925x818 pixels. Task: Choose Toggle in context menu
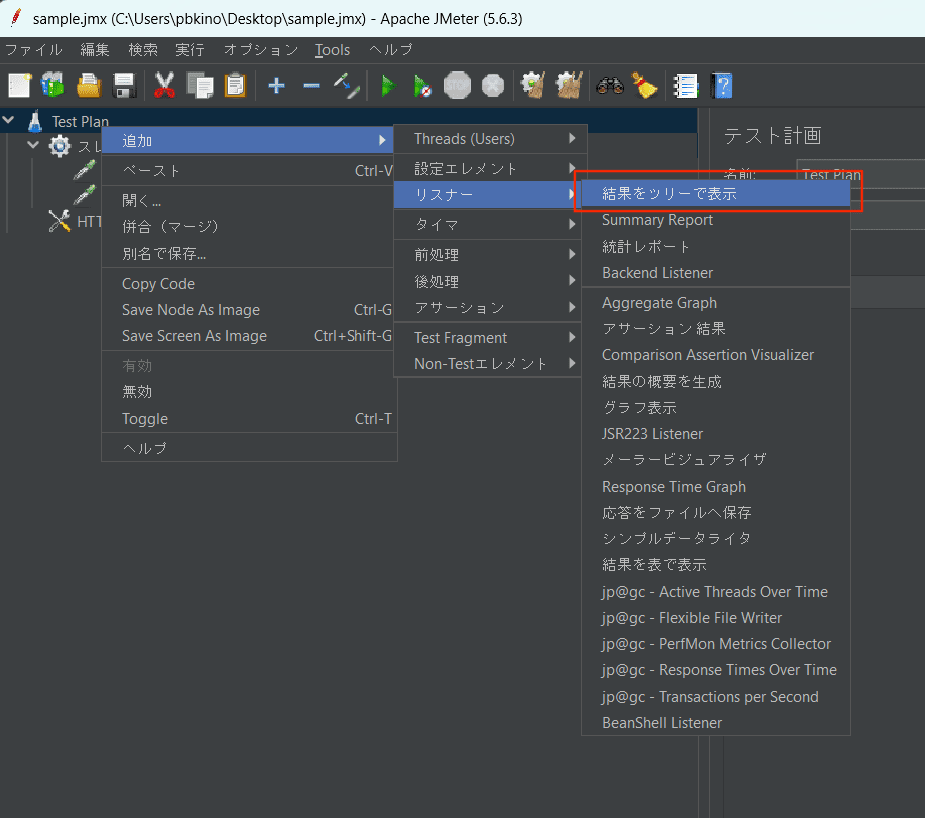248,419
